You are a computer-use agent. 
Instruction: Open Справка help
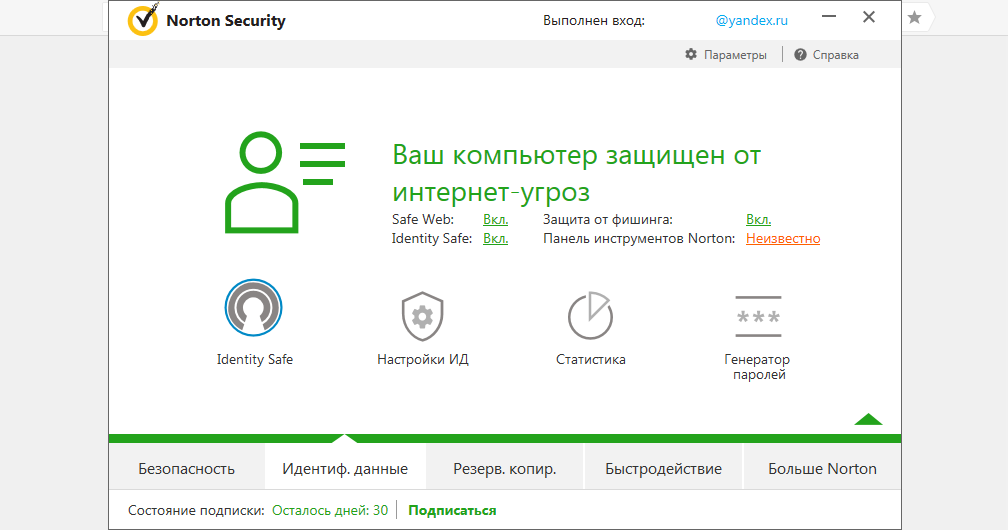pos(835,55)
